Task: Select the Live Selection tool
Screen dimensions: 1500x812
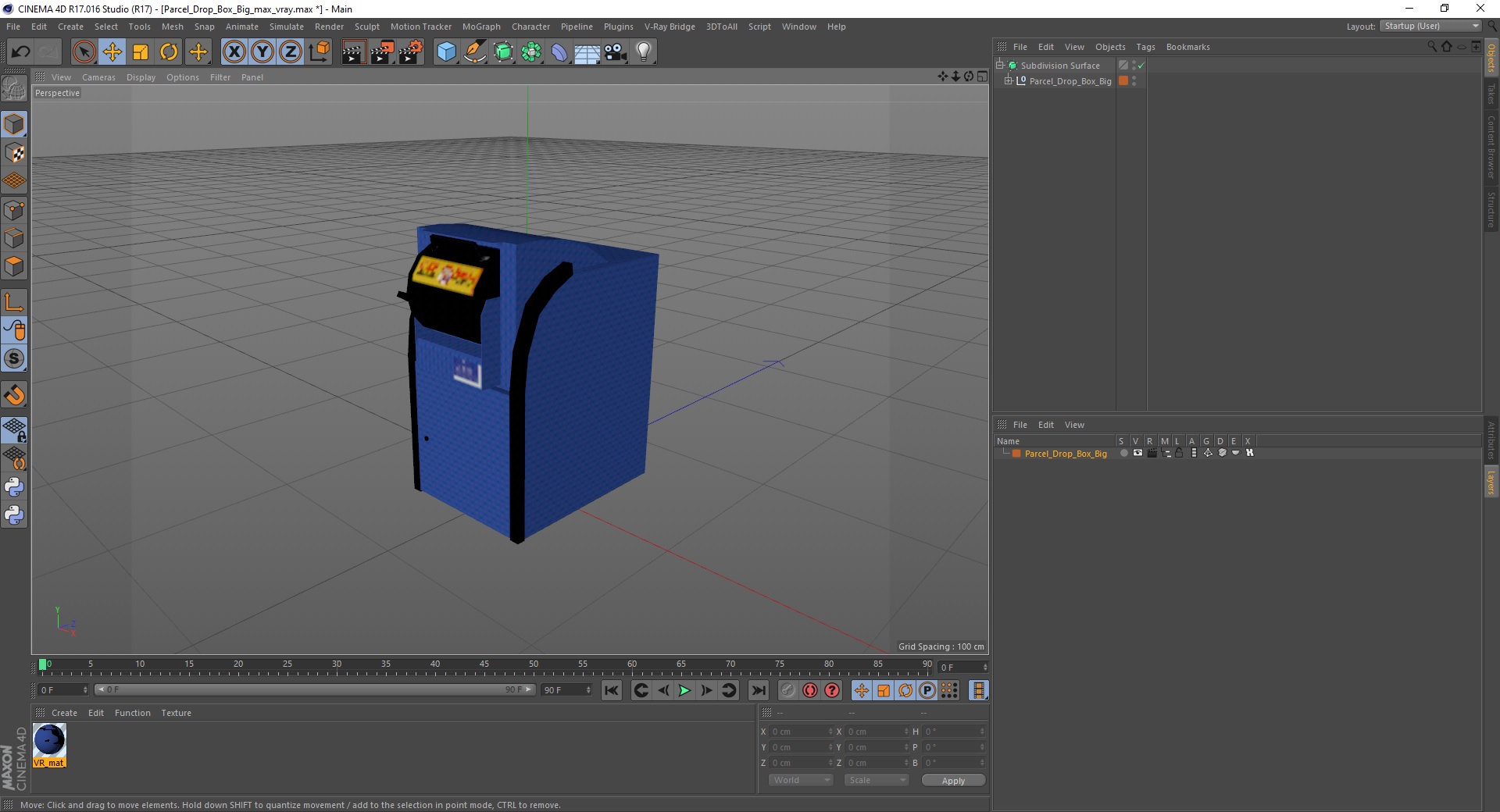Action: [84, 52]
